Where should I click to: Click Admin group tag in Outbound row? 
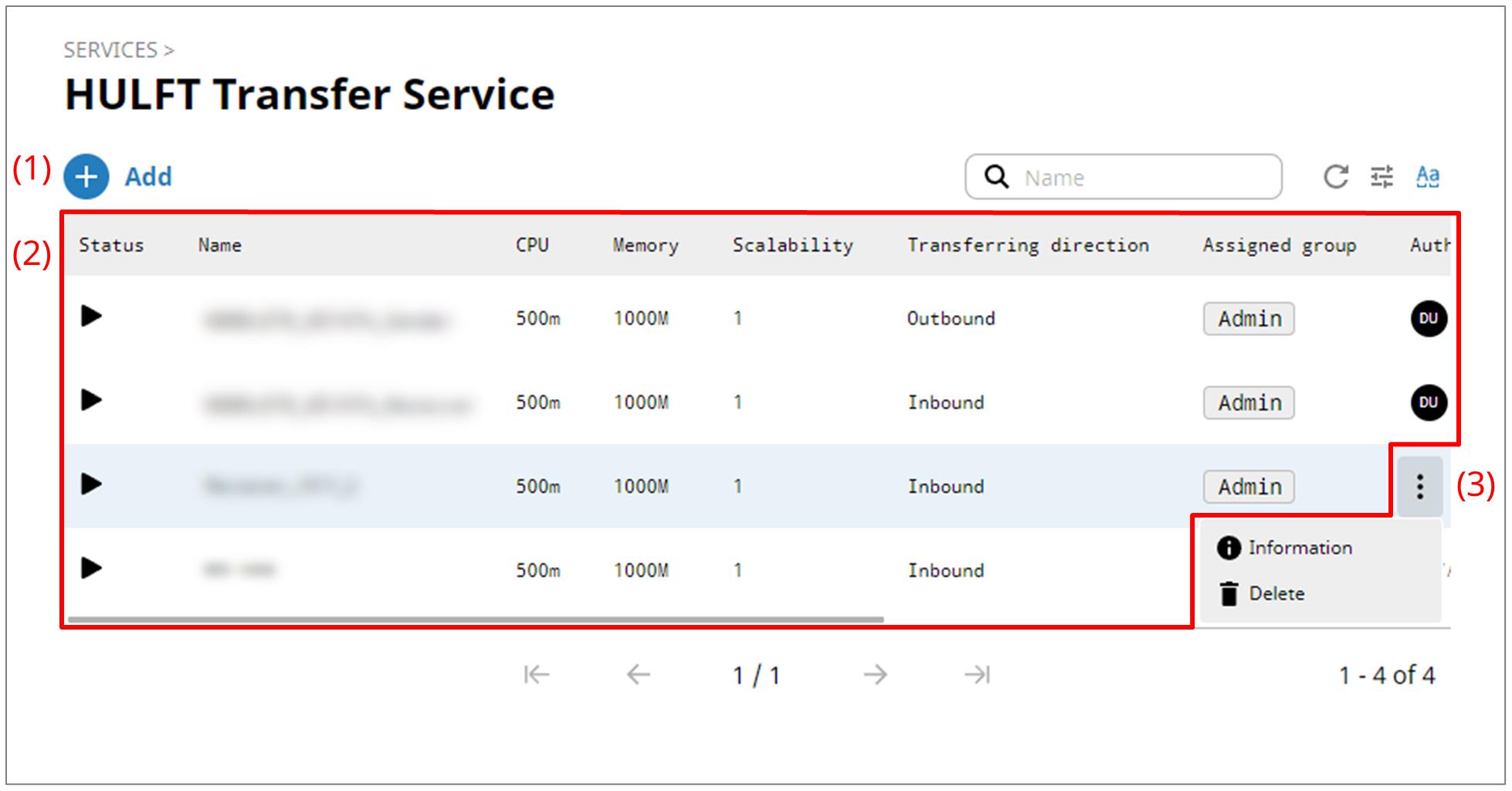click(x=1249, y=318)
